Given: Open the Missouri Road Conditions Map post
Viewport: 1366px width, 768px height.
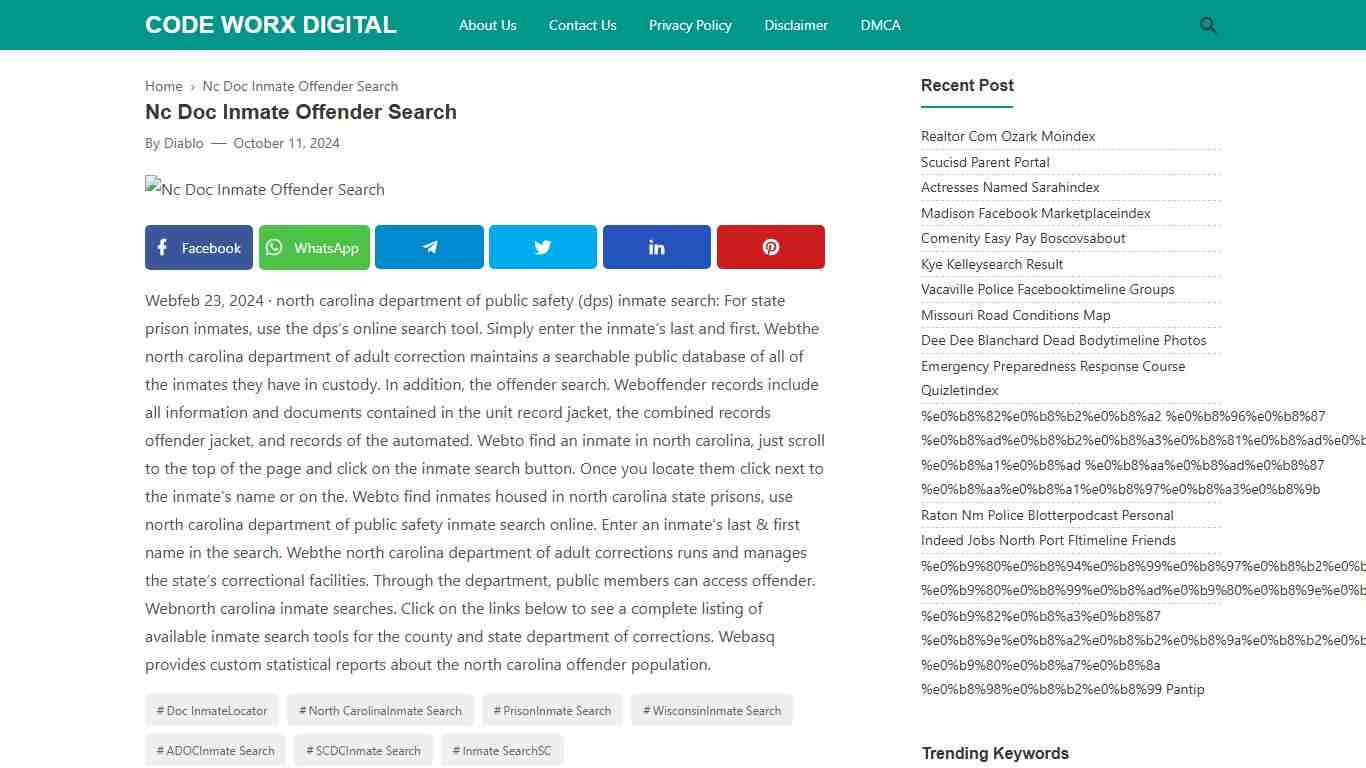Looking at the screenshot, I should click(x=1015, y=315).
